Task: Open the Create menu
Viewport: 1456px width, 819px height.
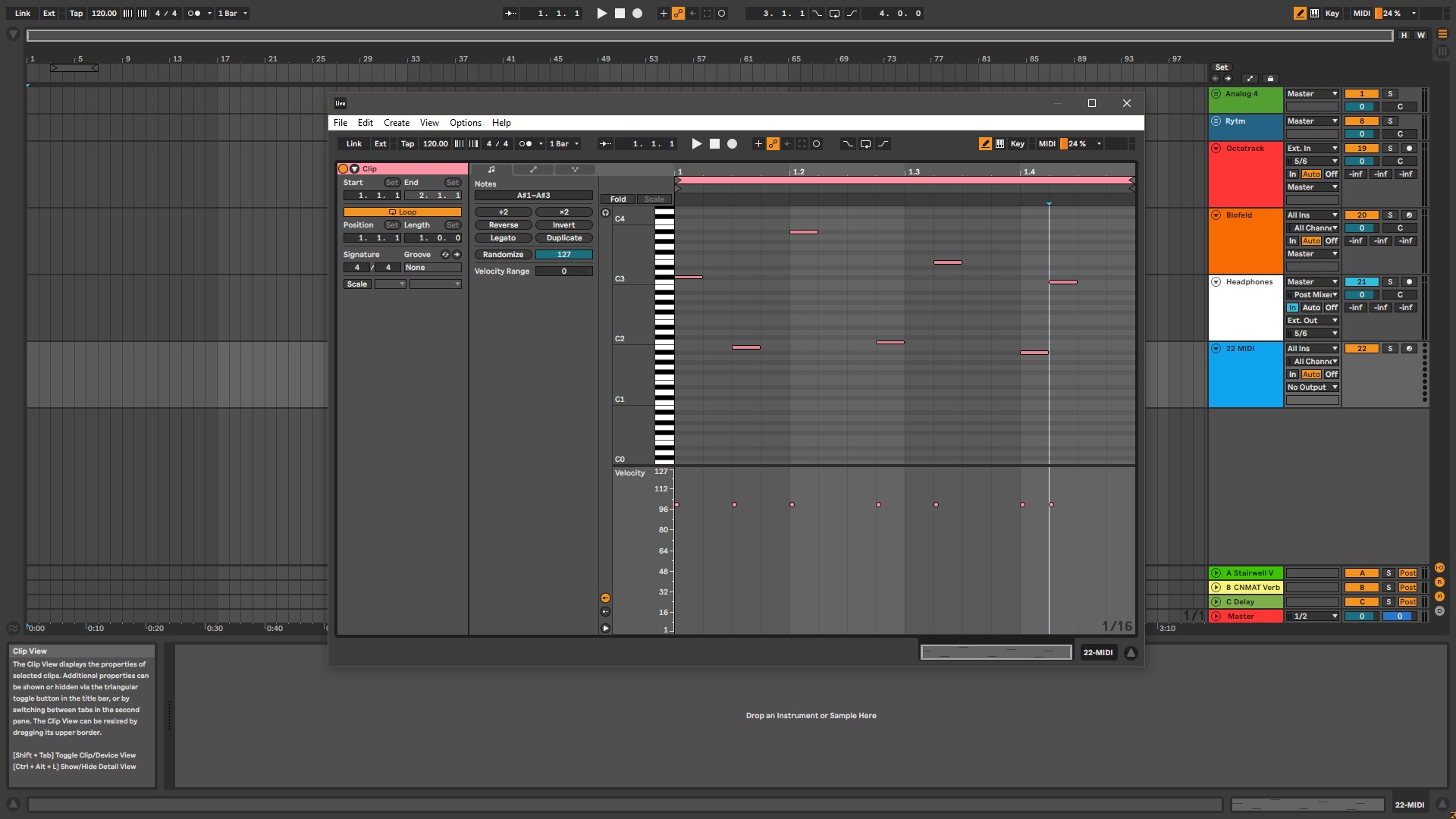Action: click(x=396, y=123)
